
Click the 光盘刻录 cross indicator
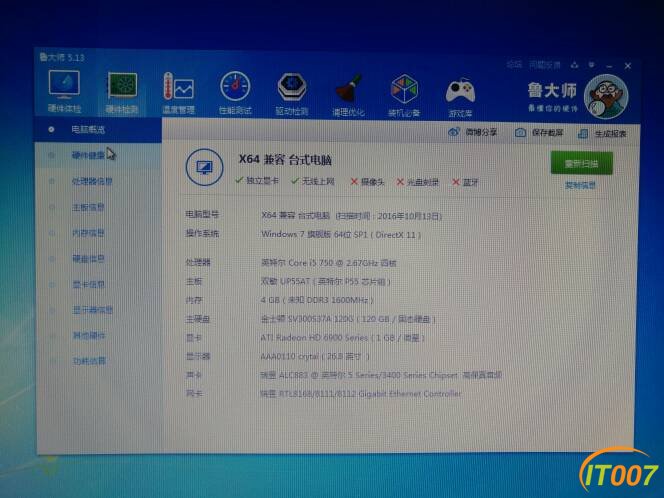(x=418, y=182)
